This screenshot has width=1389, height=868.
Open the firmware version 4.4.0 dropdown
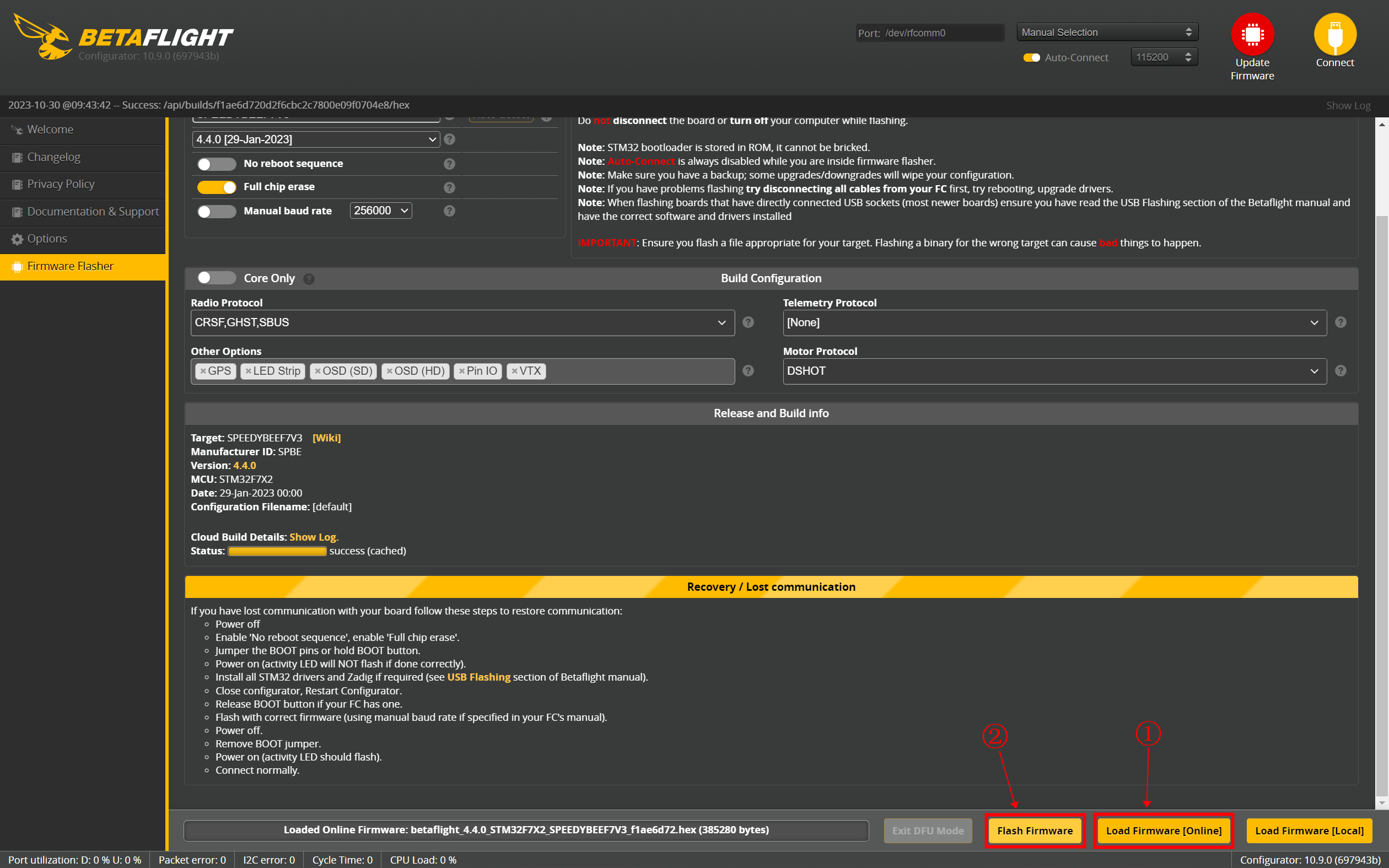316,139
